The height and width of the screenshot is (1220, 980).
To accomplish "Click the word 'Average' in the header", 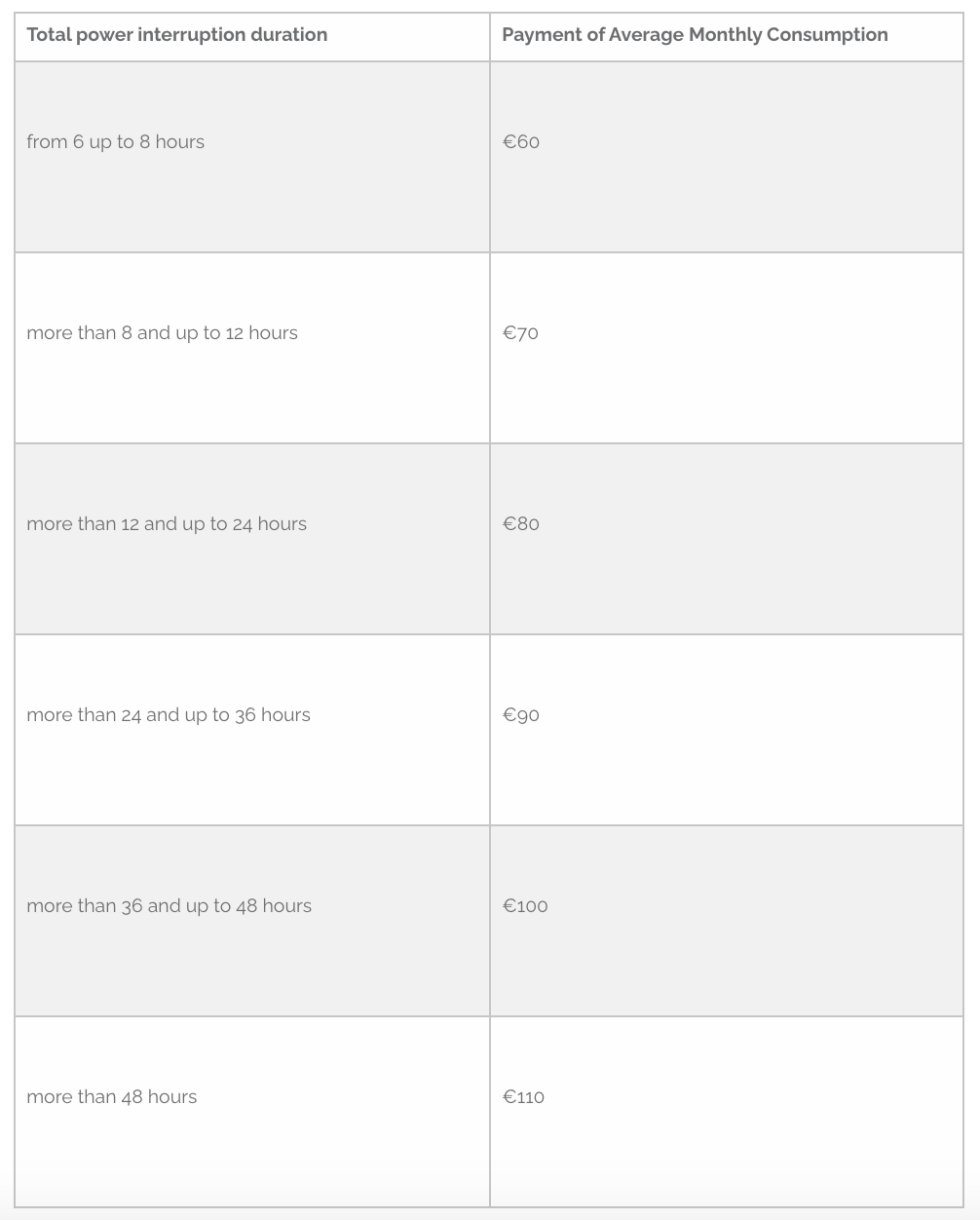I will click(x=646, y=35).
